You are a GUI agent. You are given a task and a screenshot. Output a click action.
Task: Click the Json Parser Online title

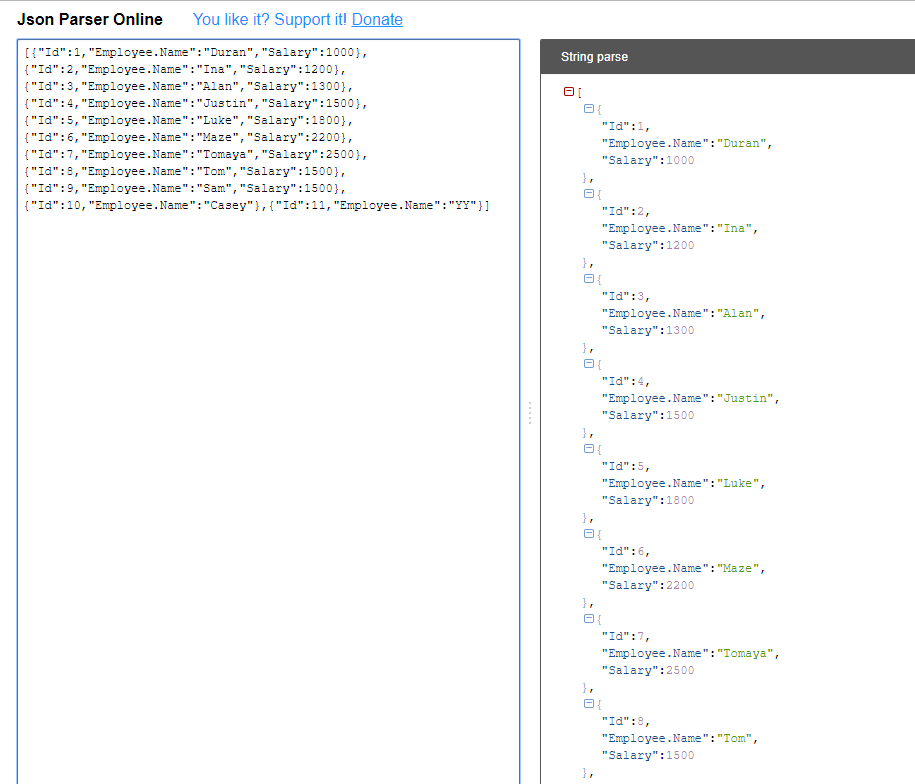click(90, 19)
